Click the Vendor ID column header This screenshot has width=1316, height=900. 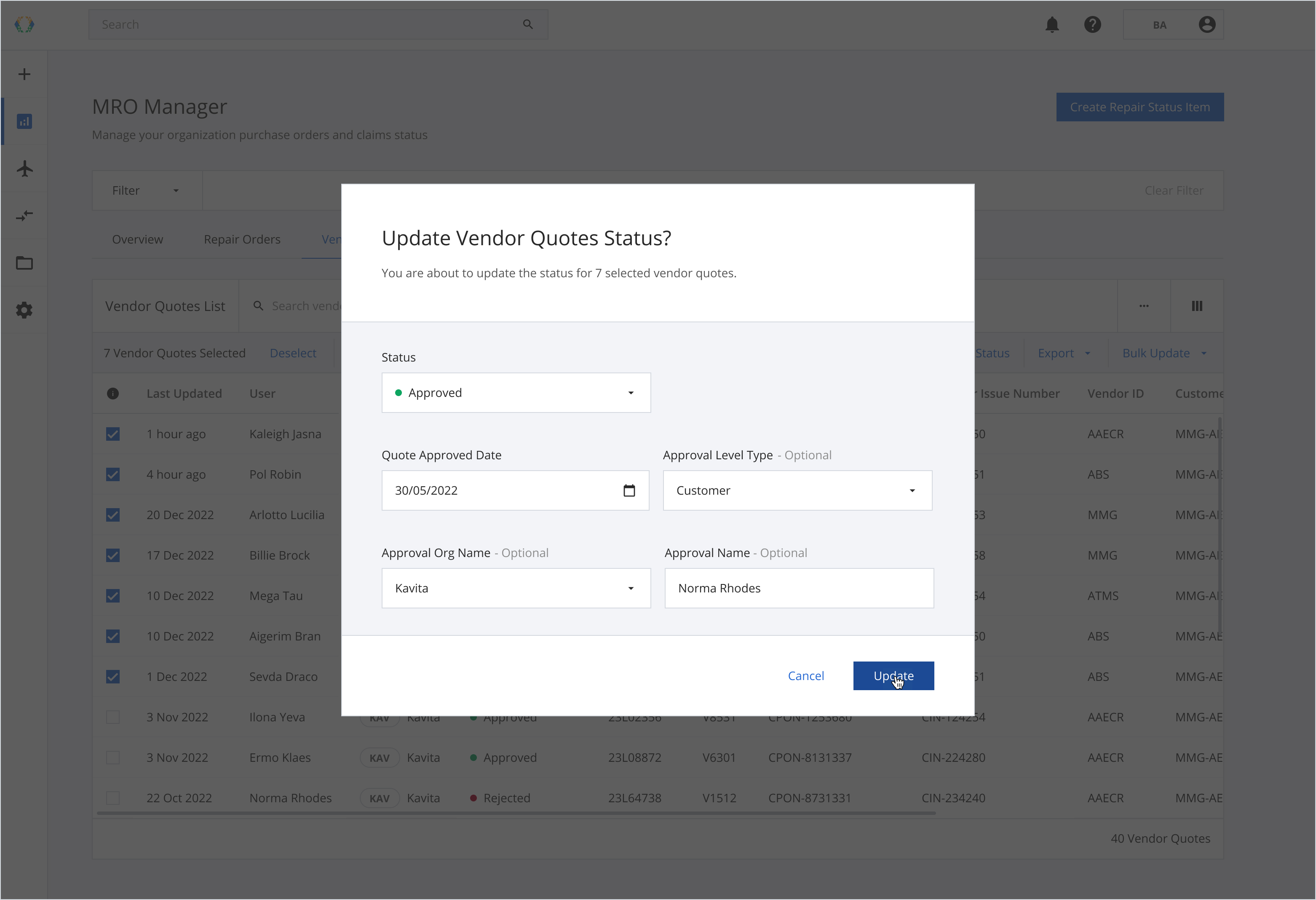click(1115, 394)
